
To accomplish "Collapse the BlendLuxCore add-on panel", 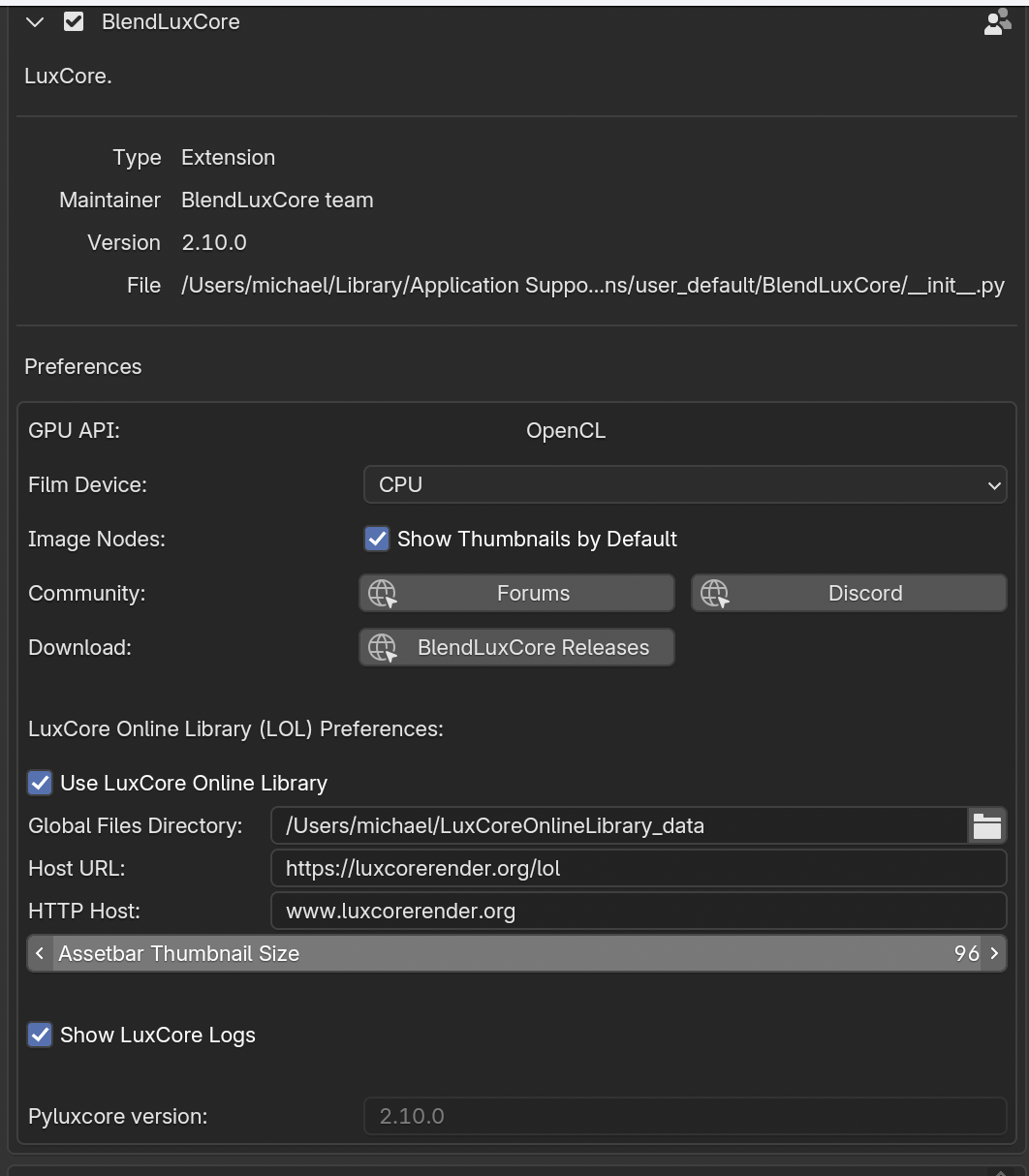I will coord(35,22).
